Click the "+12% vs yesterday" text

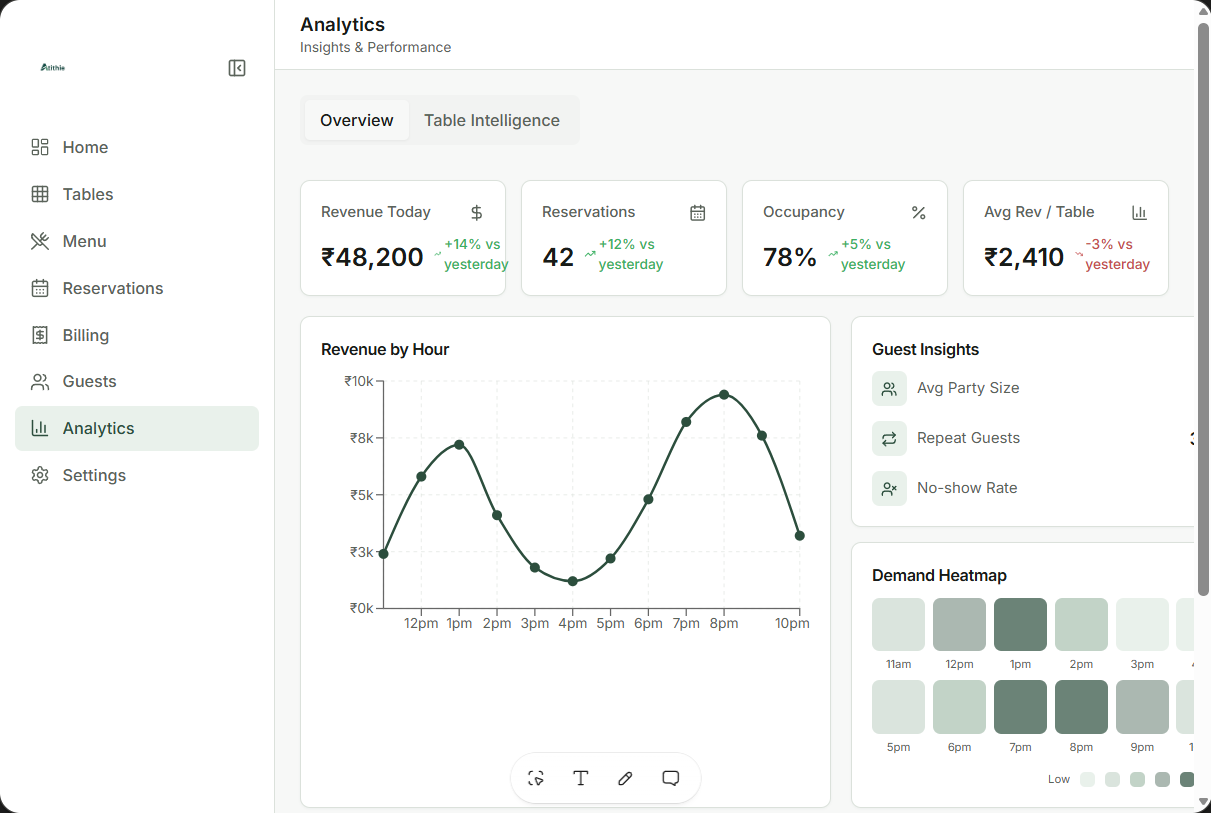tap(631, 254)
